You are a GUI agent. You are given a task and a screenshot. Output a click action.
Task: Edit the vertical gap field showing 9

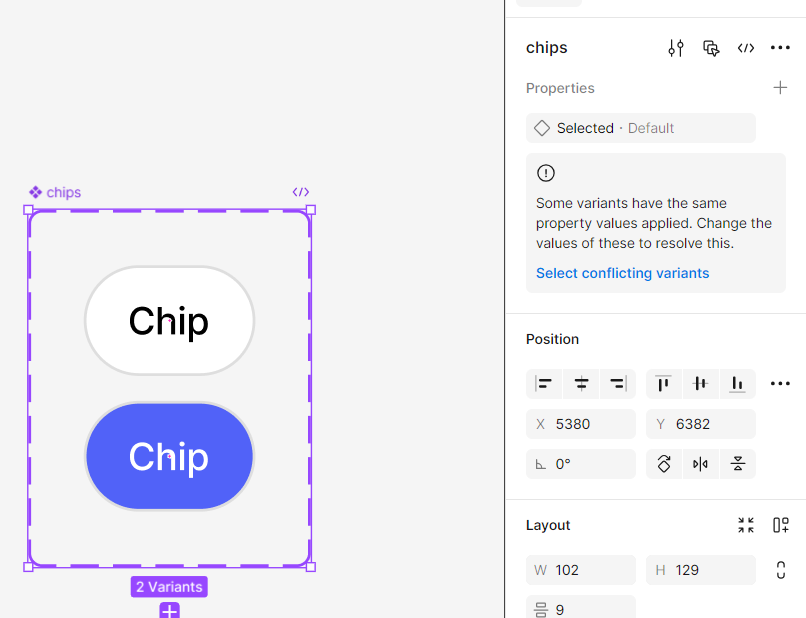click(x=581, y=608)
